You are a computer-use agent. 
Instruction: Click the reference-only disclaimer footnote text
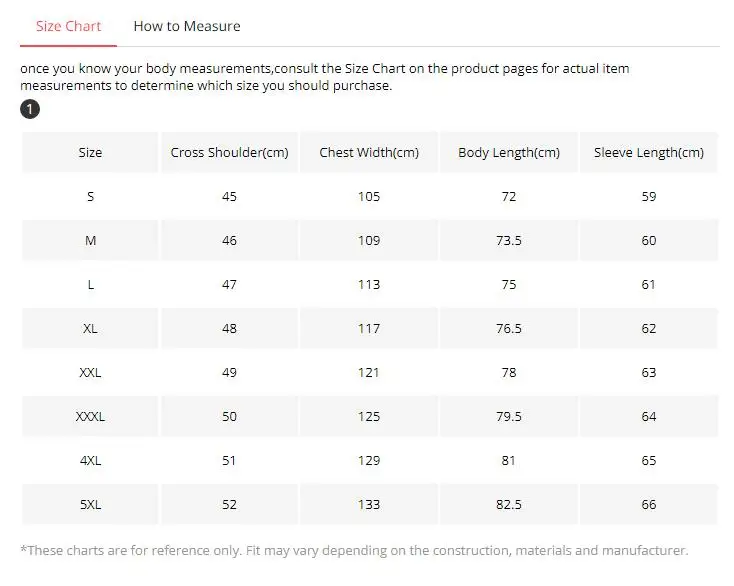[354, 551]
